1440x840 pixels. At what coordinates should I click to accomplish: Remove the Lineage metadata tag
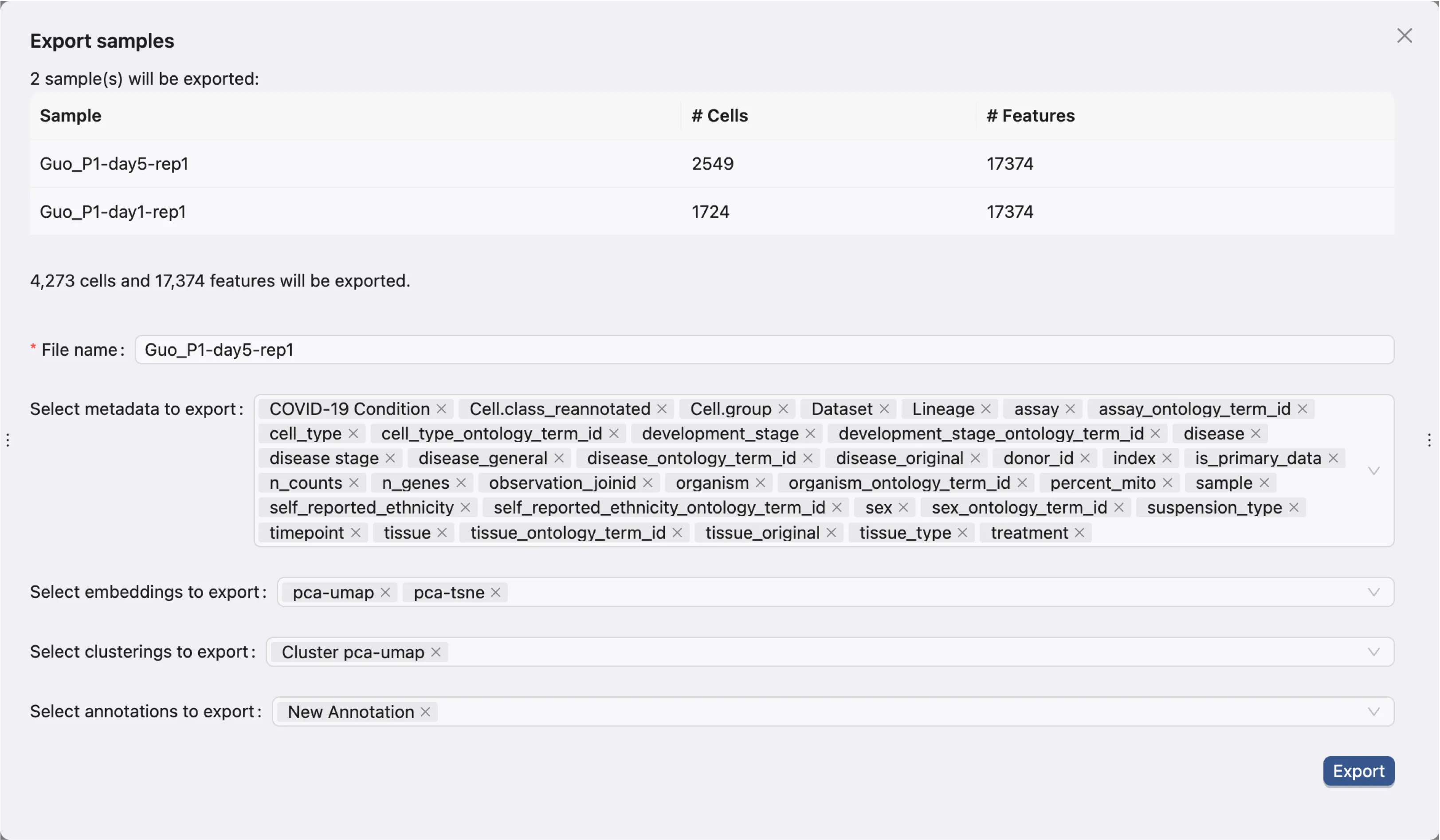[986, 409]
